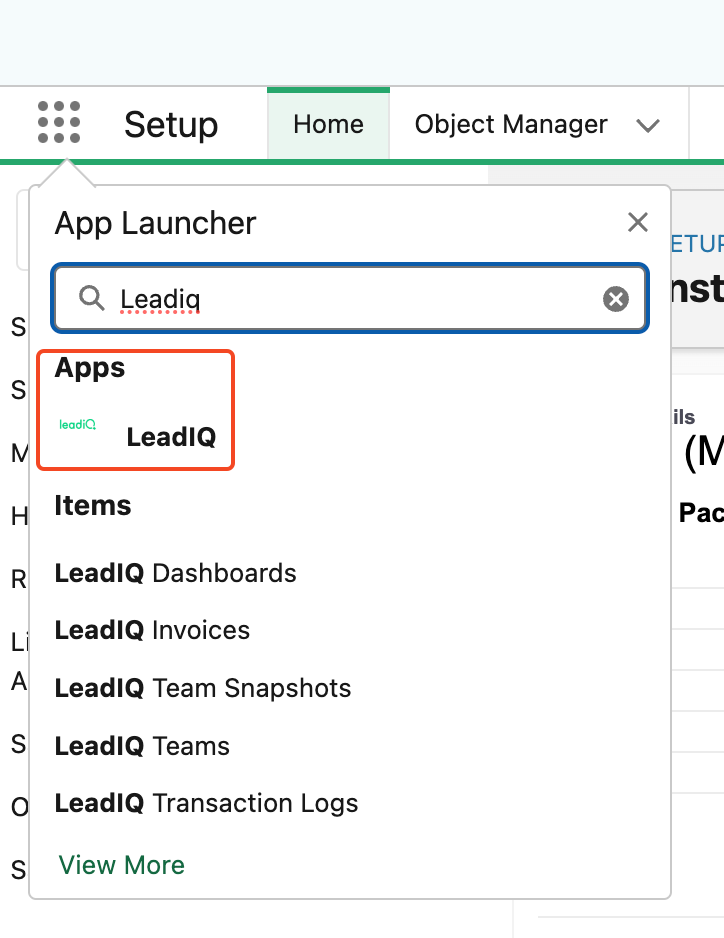This screenshot has height=938, width=724.
Task: Switch to the Home tab
Action: pos(328,124)
